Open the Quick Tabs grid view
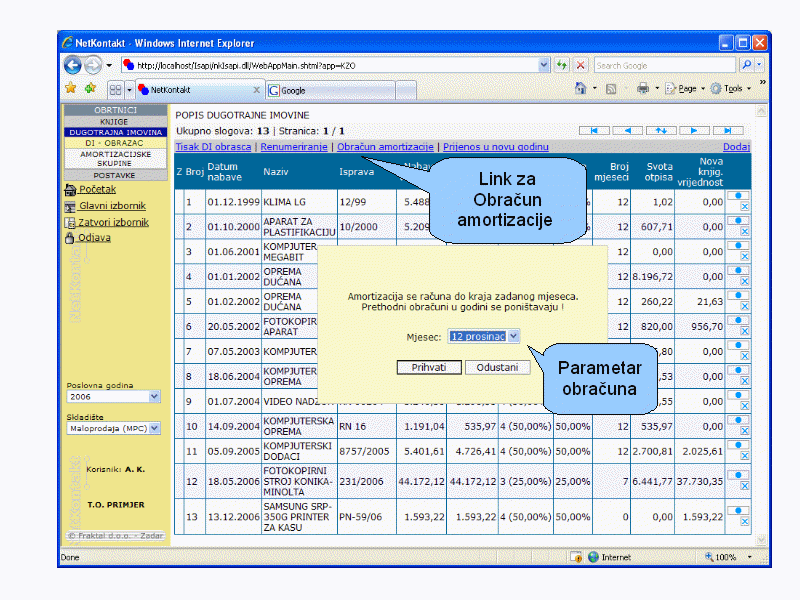Image resolution: width=800 pixels, height=600 pixels. click(x=115, y=90)
